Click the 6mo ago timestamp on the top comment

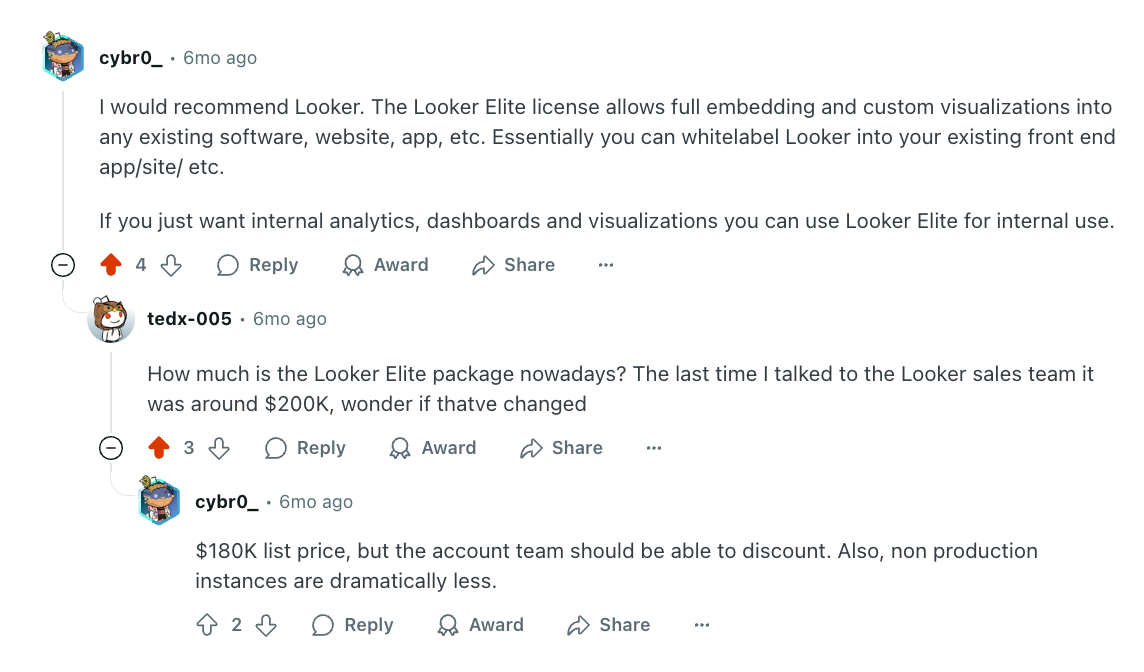222,57
